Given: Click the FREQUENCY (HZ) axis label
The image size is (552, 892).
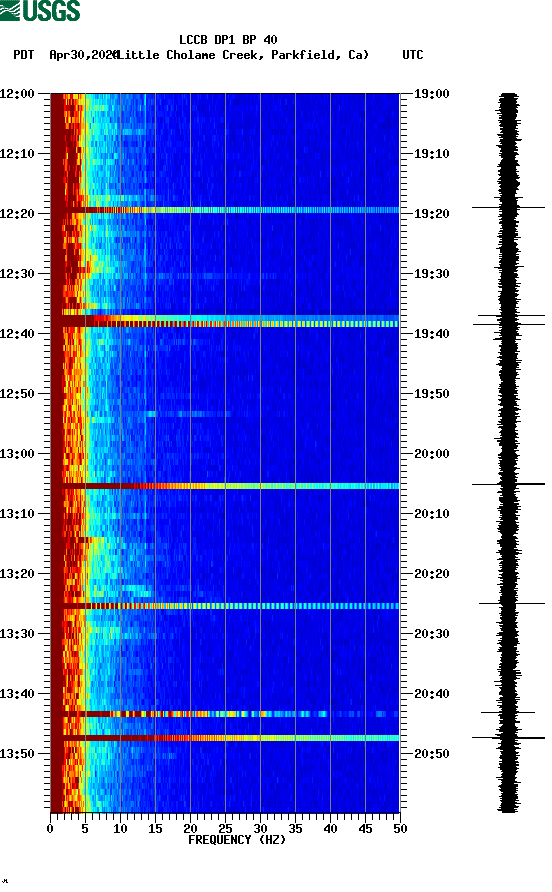Looking at the screenshot, I should click(237, 840).
